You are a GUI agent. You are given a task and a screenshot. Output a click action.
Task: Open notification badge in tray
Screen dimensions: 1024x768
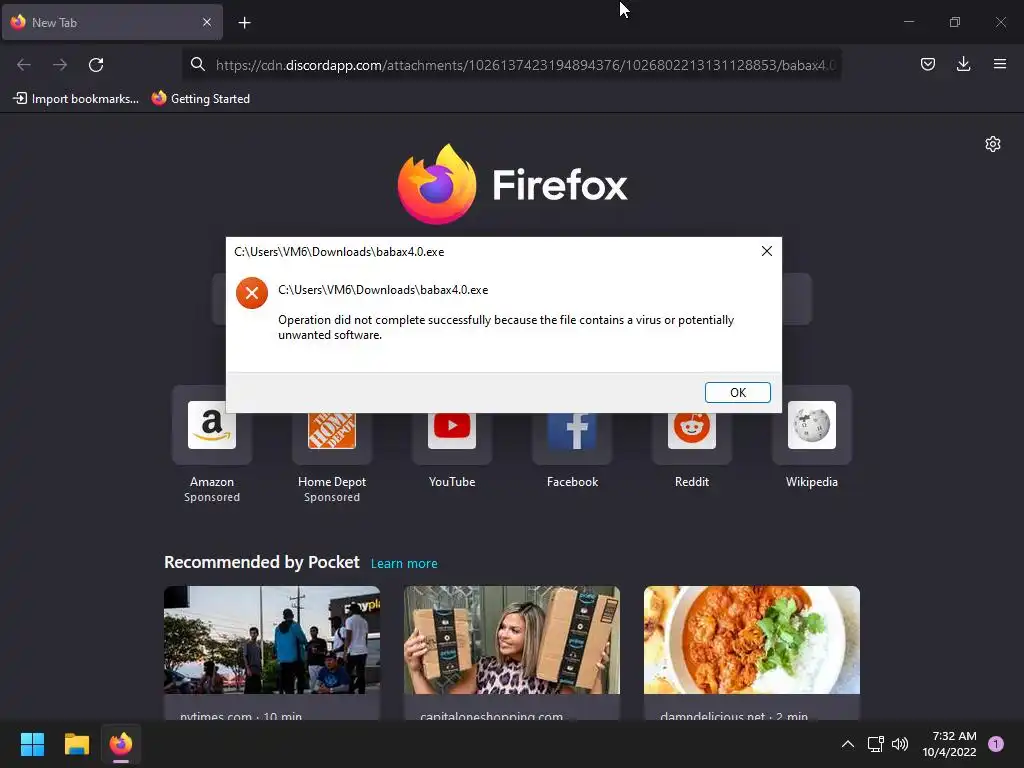pyautogui.click(x=996, y=744)
